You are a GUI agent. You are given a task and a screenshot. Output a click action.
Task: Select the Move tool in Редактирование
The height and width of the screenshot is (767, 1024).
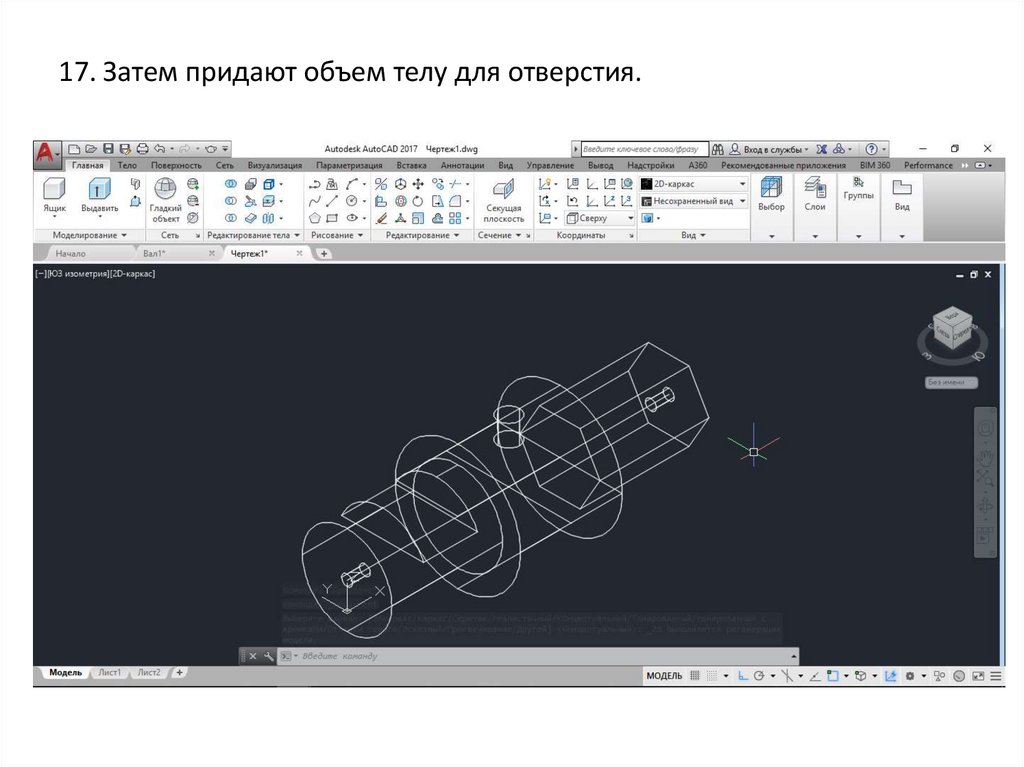(x=417, y=184)
